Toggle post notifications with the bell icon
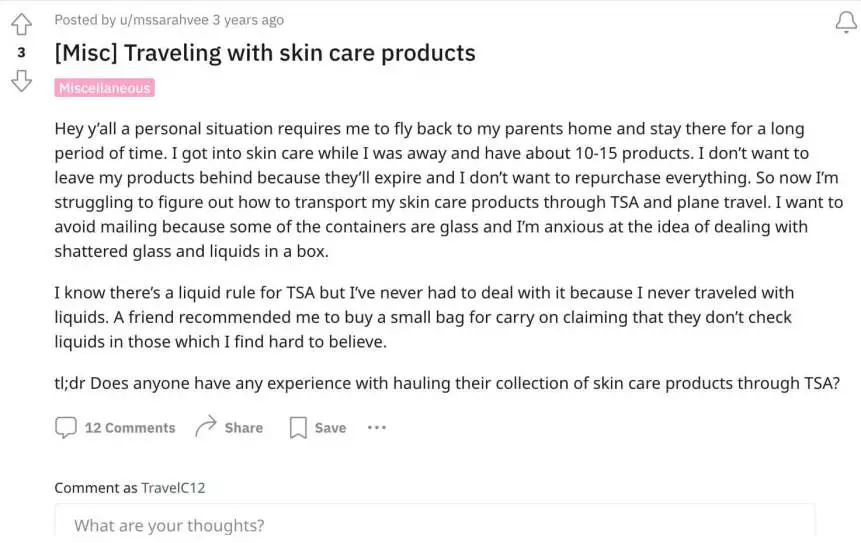This screenshot has height=543, width=861. [845, 23]
